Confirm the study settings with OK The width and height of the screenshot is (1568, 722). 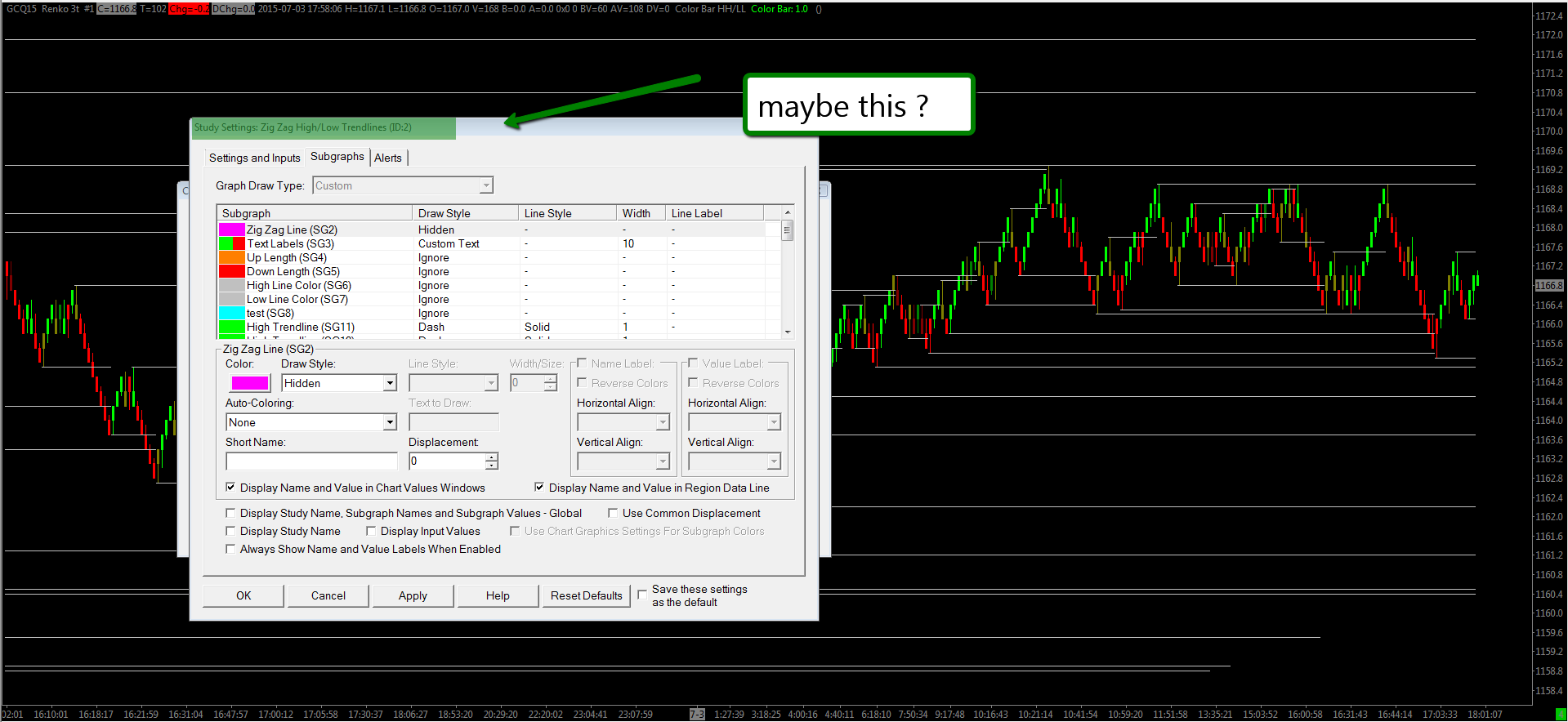pyautogui.click(x=243, y=595)
